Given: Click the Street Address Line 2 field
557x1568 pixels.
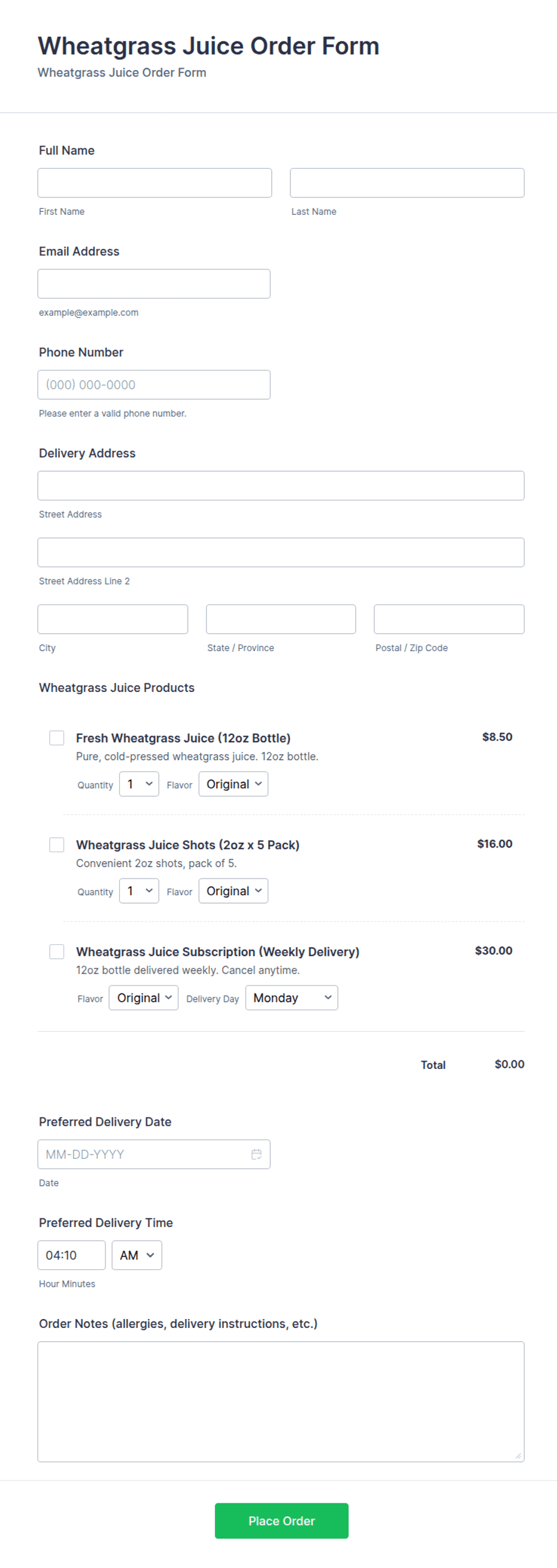Looking at the screenshot, I should pos(281,552).
